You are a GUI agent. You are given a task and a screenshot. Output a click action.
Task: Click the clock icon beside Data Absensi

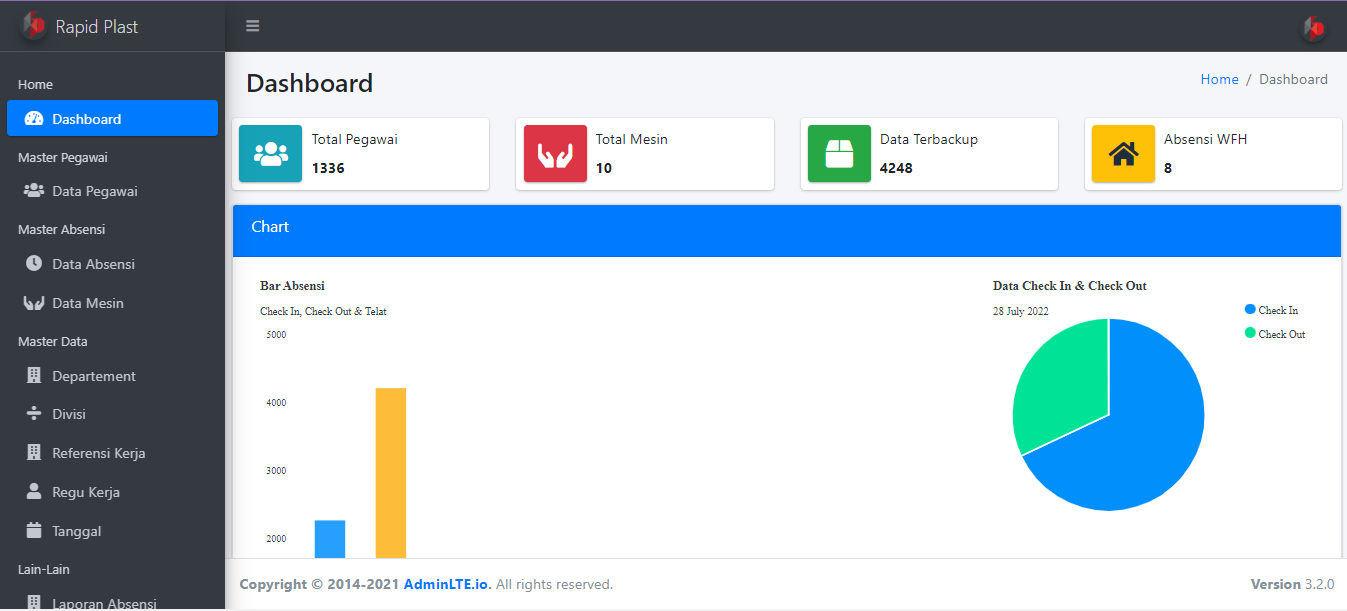click(34, 264)
